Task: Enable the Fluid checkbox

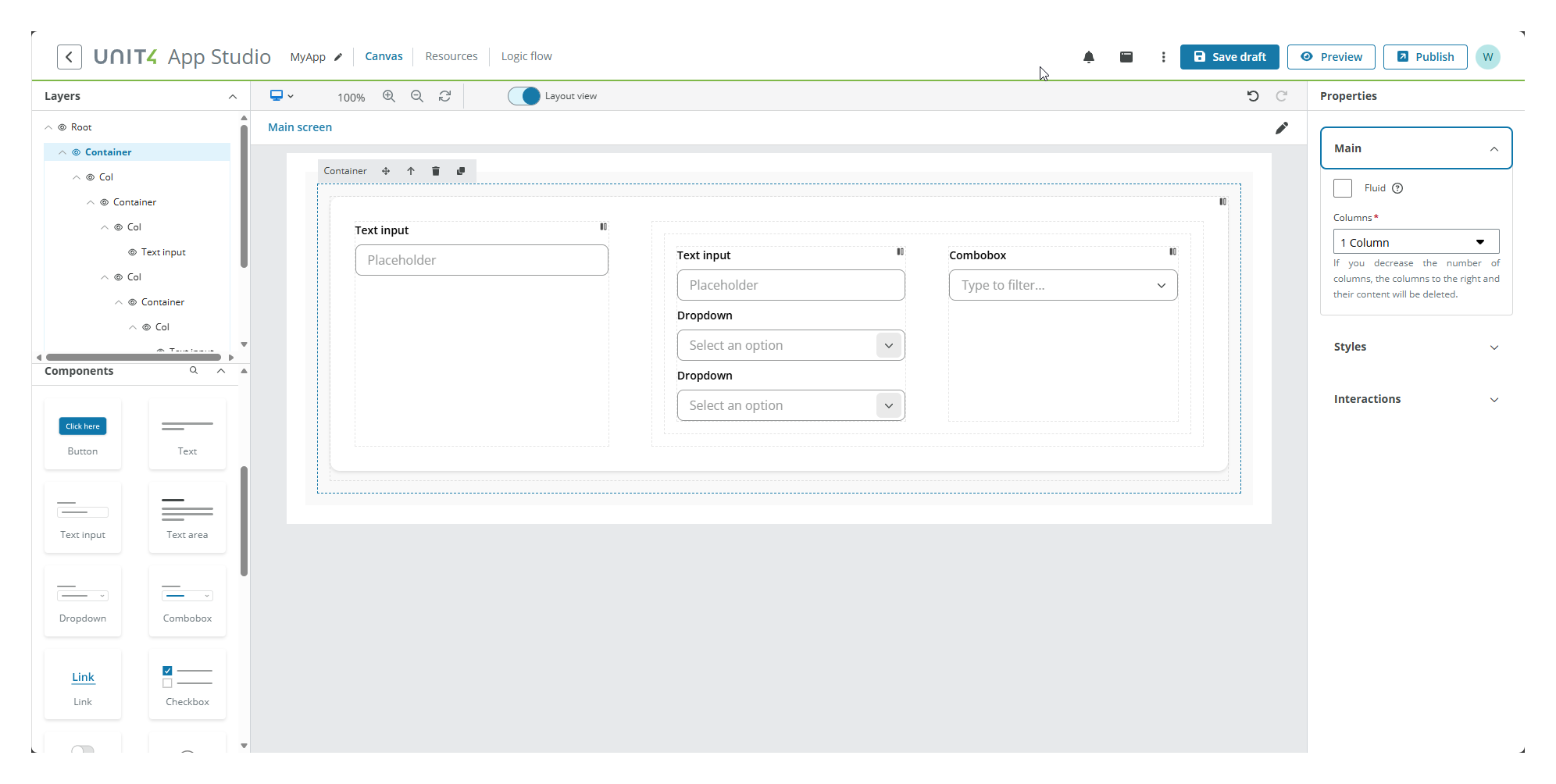Action: coord(1343,188)
